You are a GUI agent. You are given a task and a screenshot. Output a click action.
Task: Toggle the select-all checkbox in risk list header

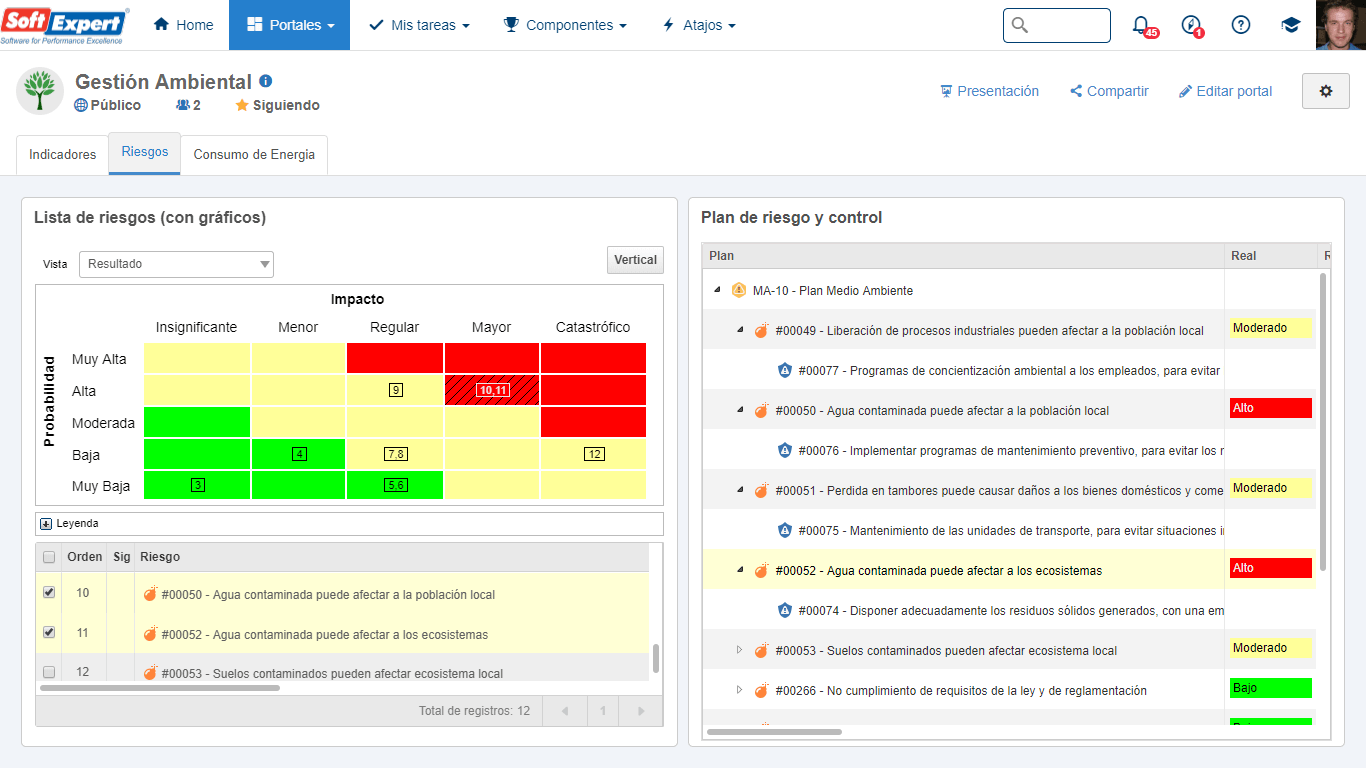[x=49, y=557]
